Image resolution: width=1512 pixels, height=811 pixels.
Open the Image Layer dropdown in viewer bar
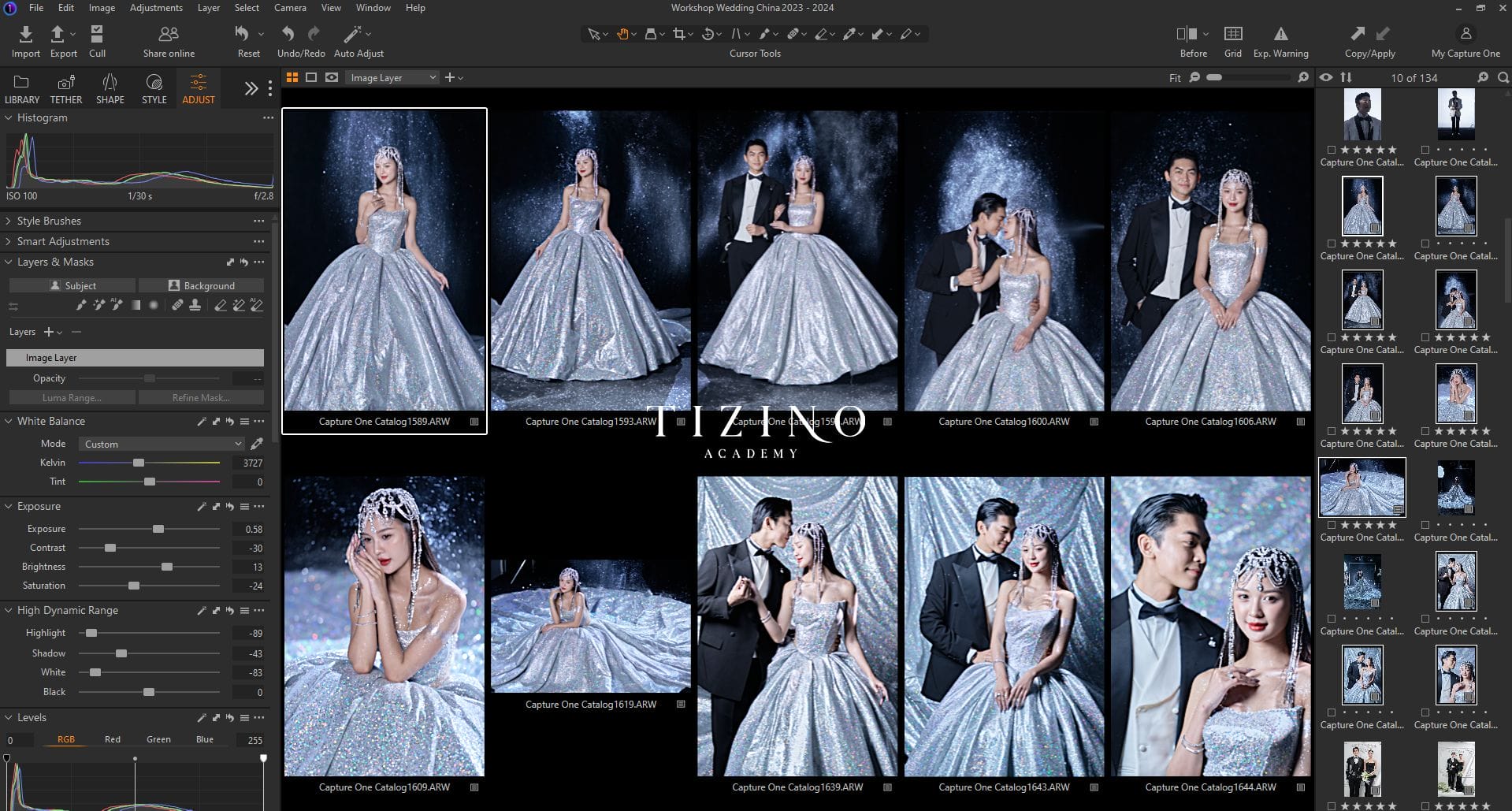(x=392, y=77)
